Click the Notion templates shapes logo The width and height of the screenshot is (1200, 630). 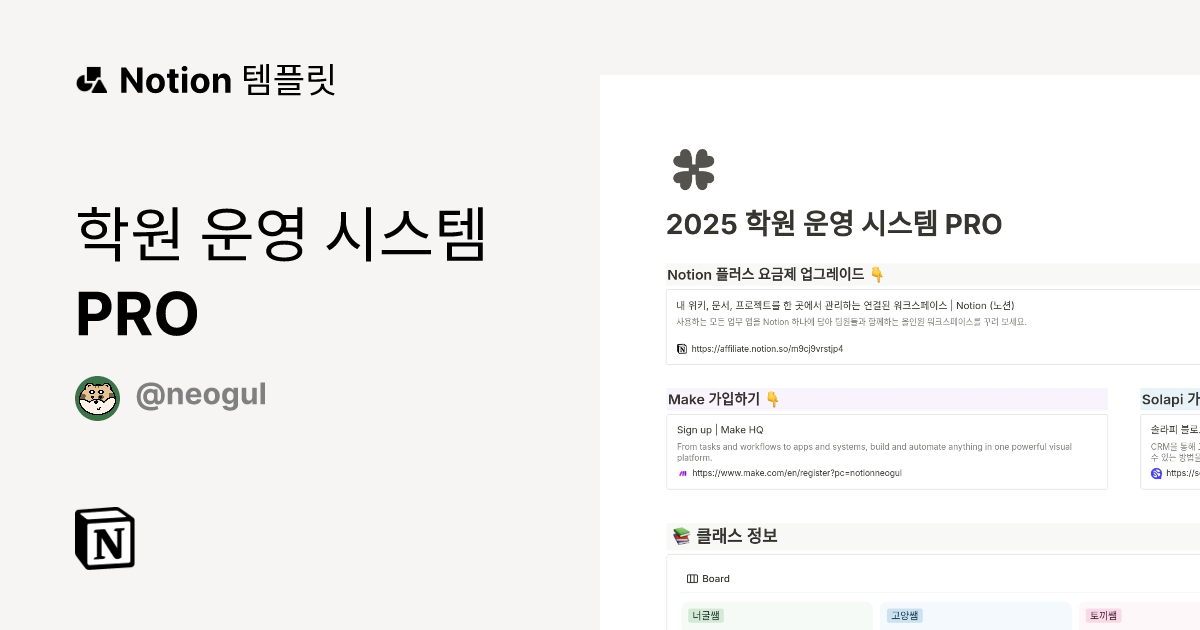click(91, 80)
